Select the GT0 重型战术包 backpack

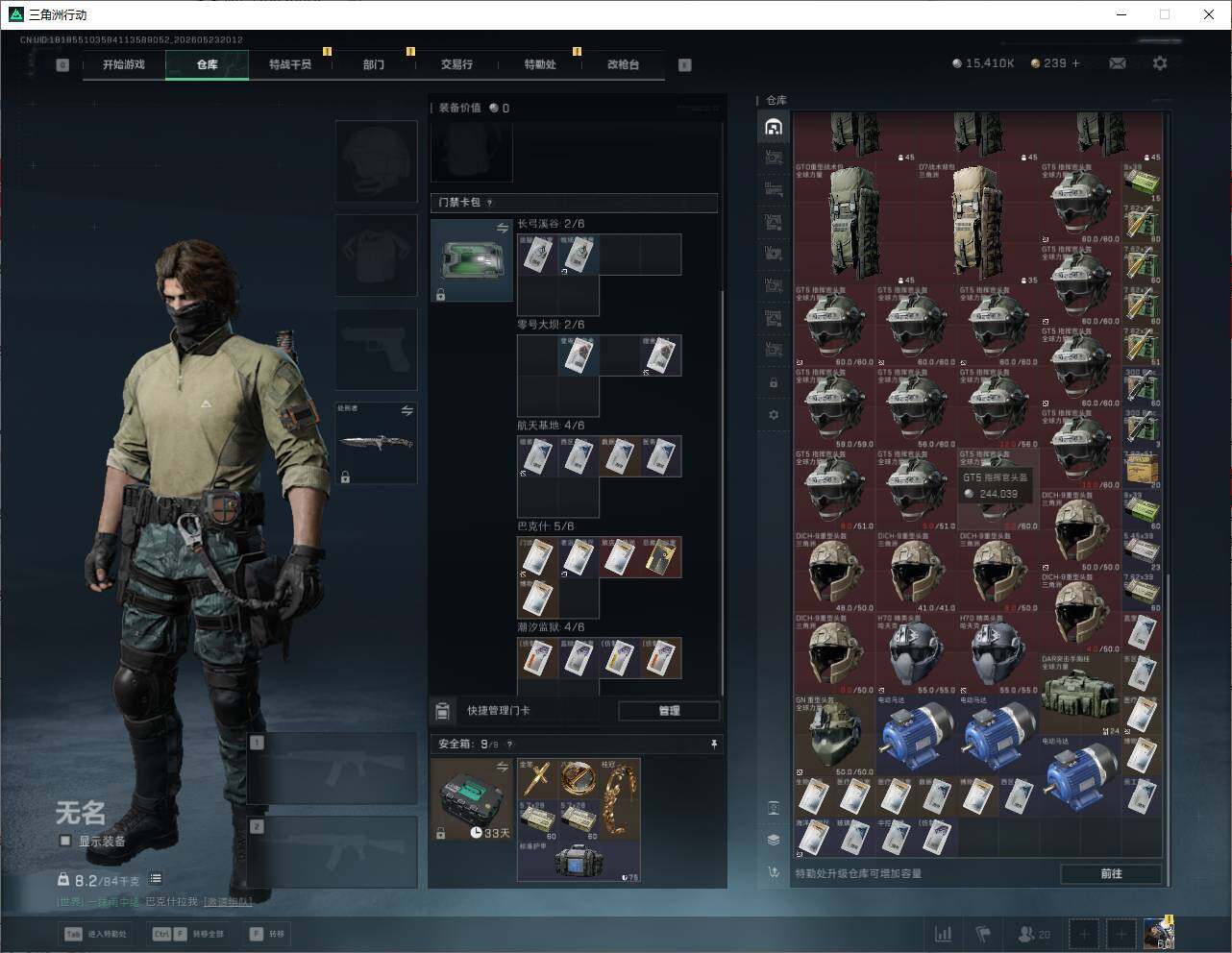tap(855, 222)
